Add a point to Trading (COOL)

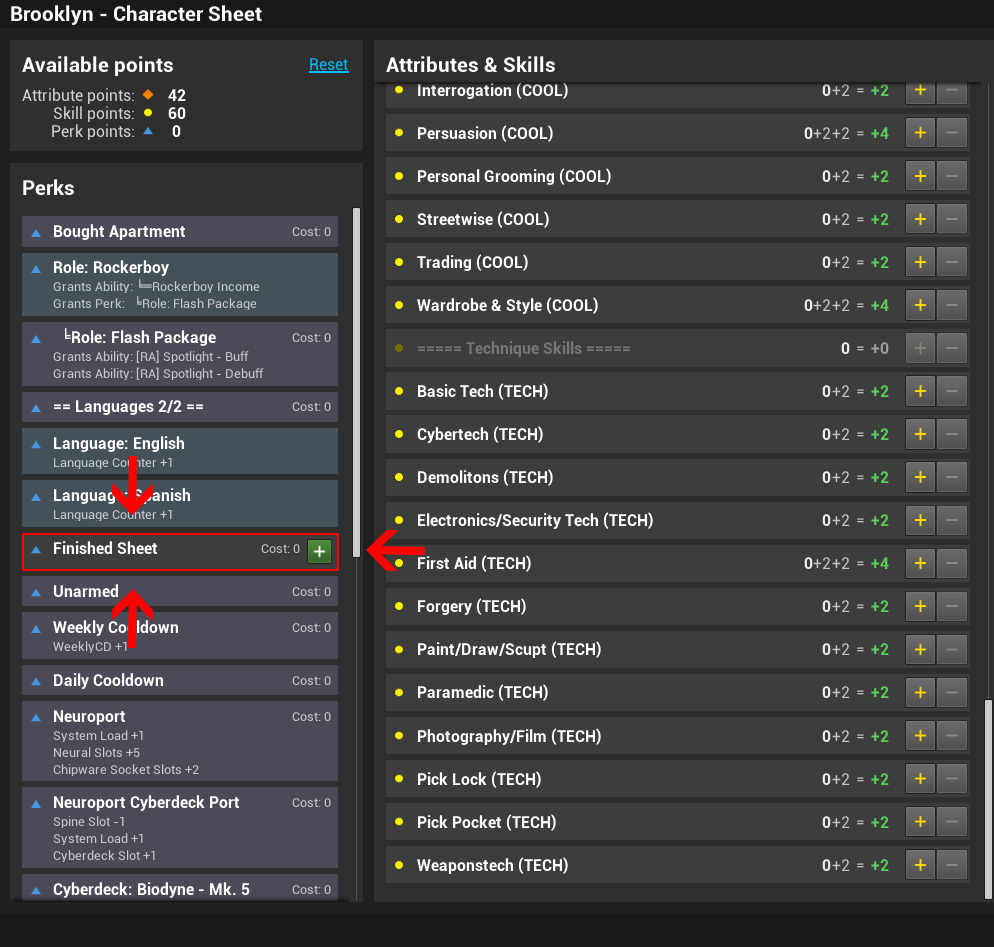(920, 262)
